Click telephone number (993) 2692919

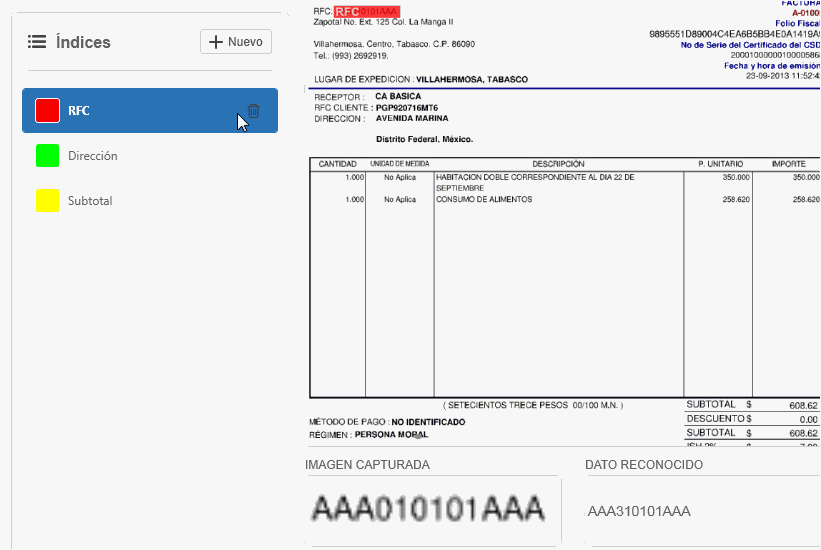(x=359, y=56)
